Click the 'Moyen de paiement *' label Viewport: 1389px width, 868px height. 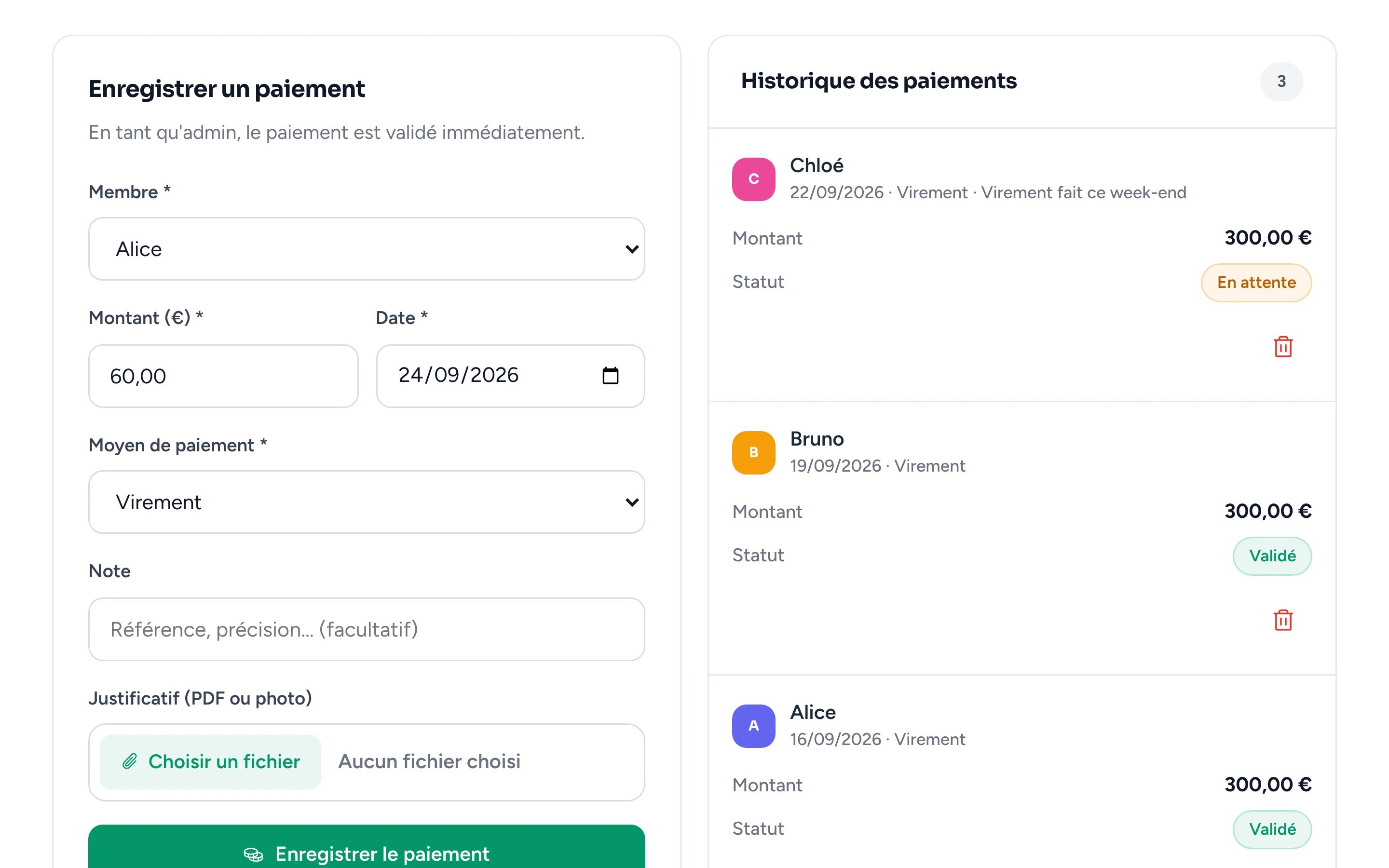(x=177, y=445)
